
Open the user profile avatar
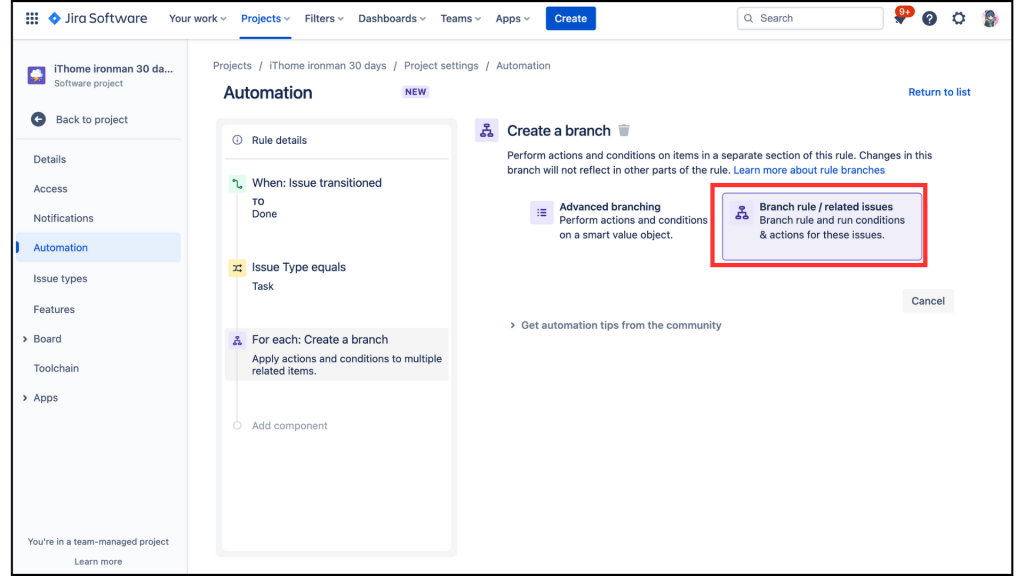990,18
